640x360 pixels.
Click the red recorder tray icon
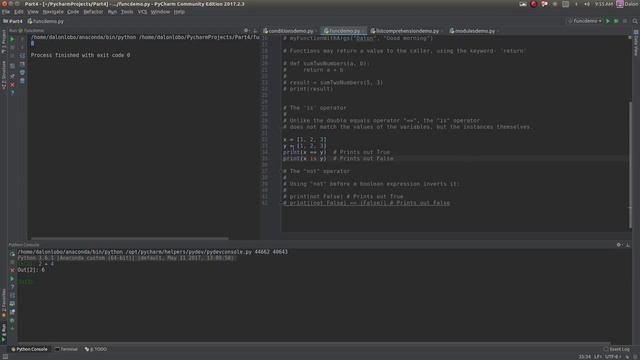[533, 4]
